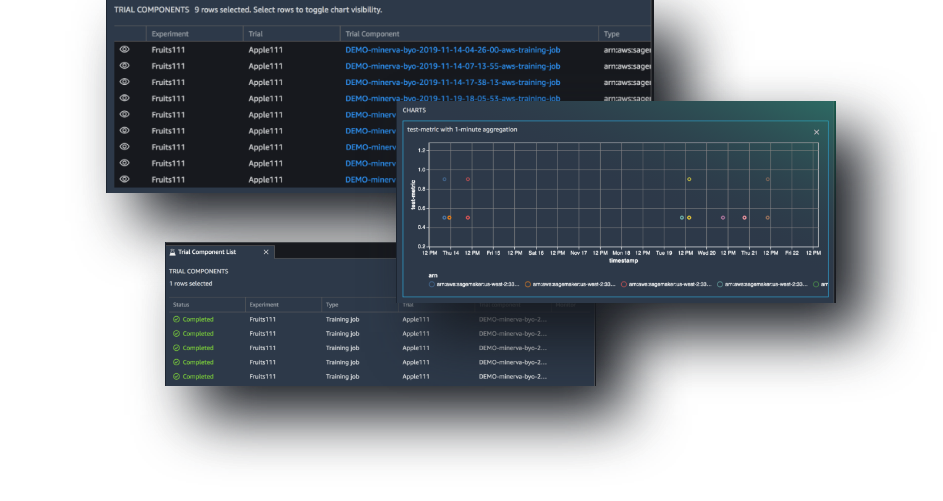
Task: Open DEMO-minerva-byo-2019-11-14-17-38-13-aws-training-job link
Action: pyautogui.click(x=452, y=82)
